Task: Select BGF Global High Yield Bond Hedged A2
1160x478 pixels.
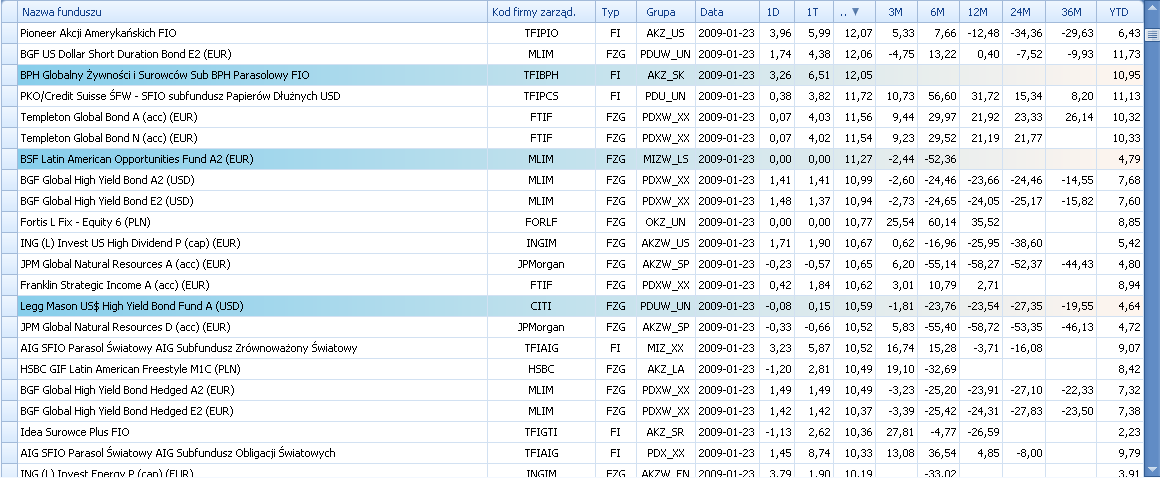Action: 581,390
